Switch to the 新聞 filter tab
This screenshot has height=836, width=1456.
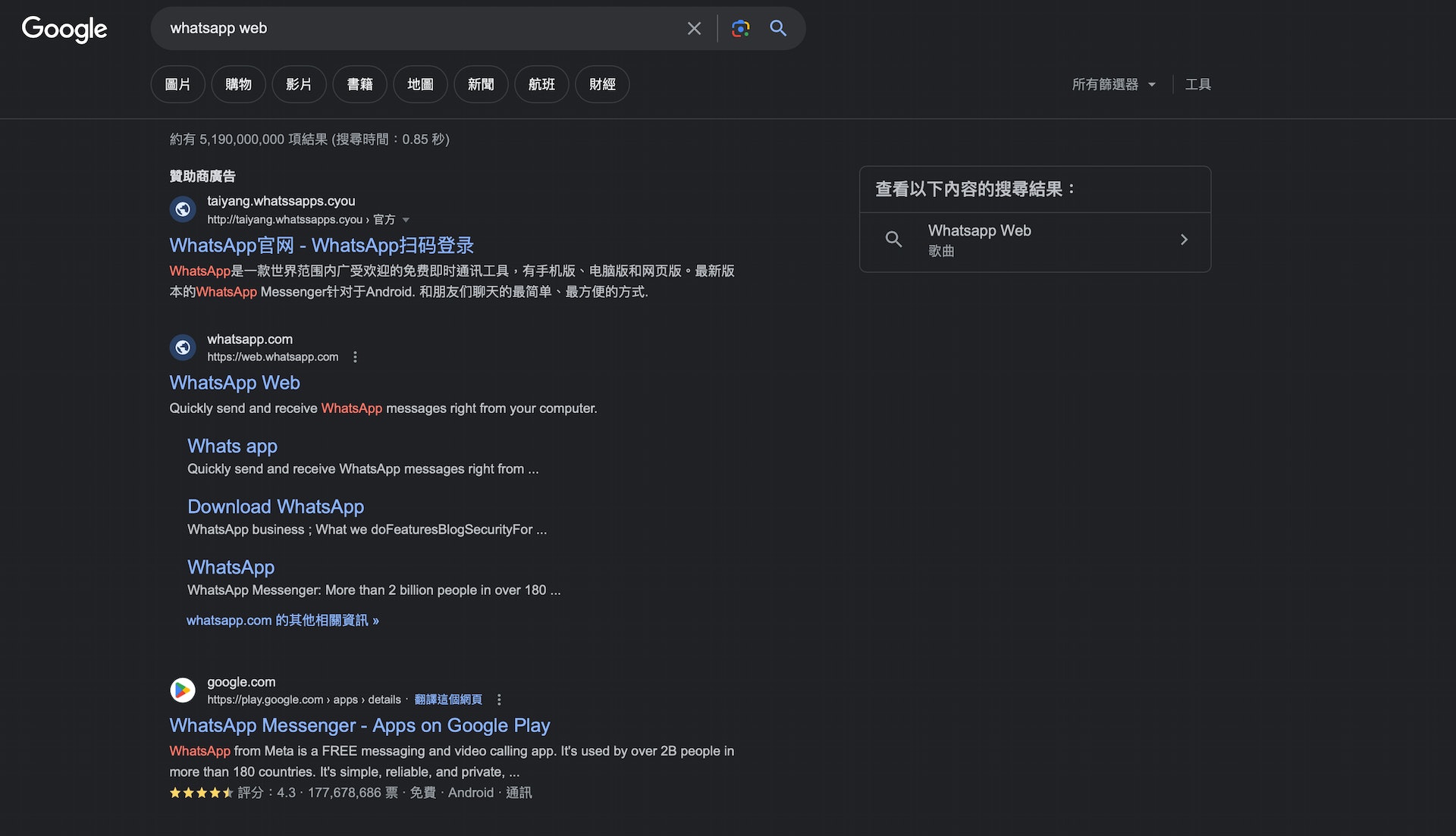pyautogui.click(x=481, y=84)
